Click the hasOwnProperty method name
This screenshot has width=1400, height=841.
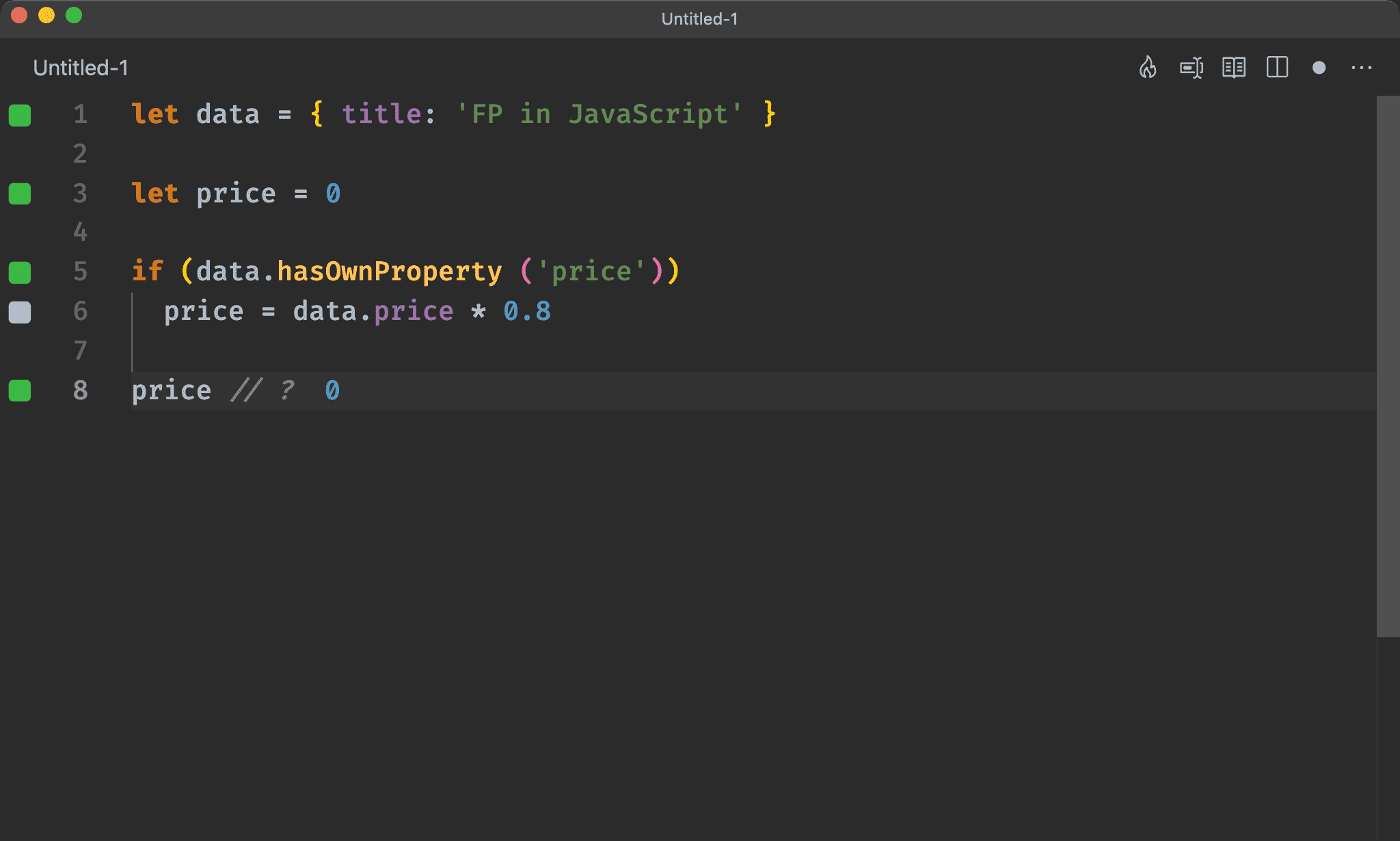pyautogui.click(x=390, y=271)
